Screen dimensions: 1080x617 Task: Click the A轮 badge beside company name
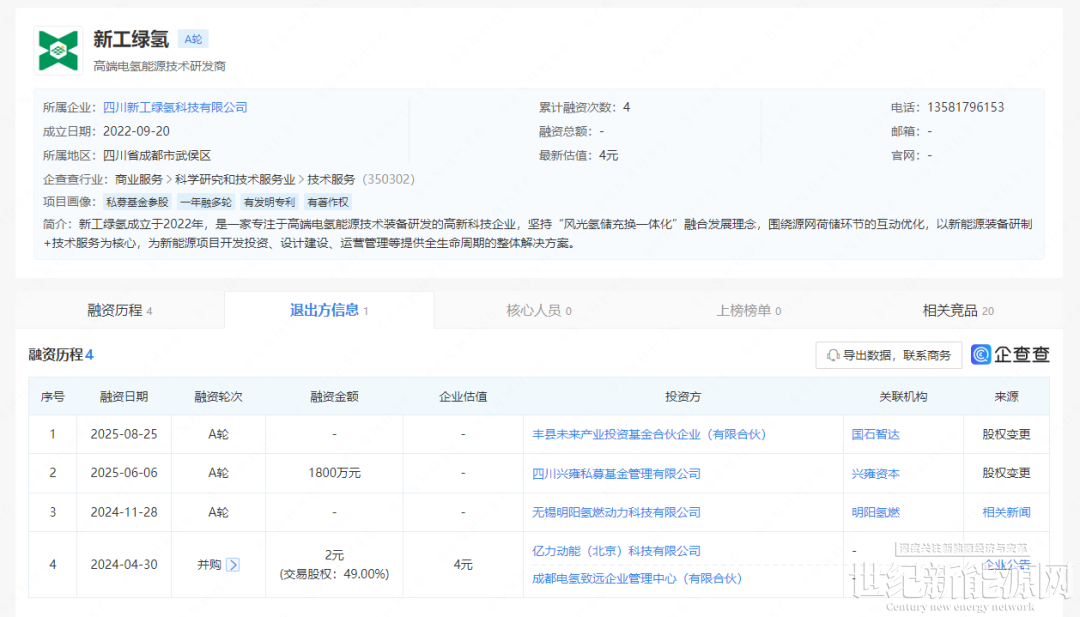[193, 39]
